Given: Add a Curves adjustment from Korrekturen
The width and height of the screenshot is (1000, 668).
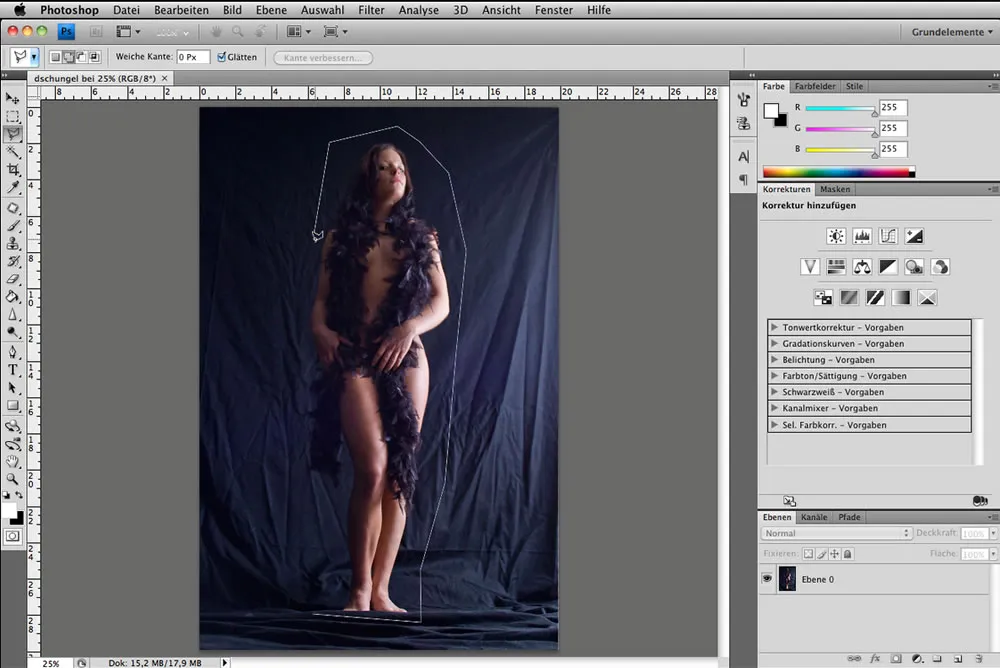Looking at the screenshot, I should [x=887, y=237].
